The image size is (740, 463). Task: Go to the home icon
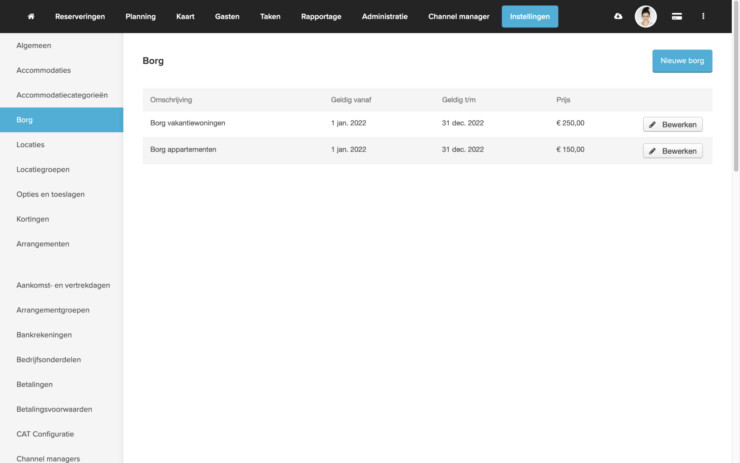click(x=31, y=17)
